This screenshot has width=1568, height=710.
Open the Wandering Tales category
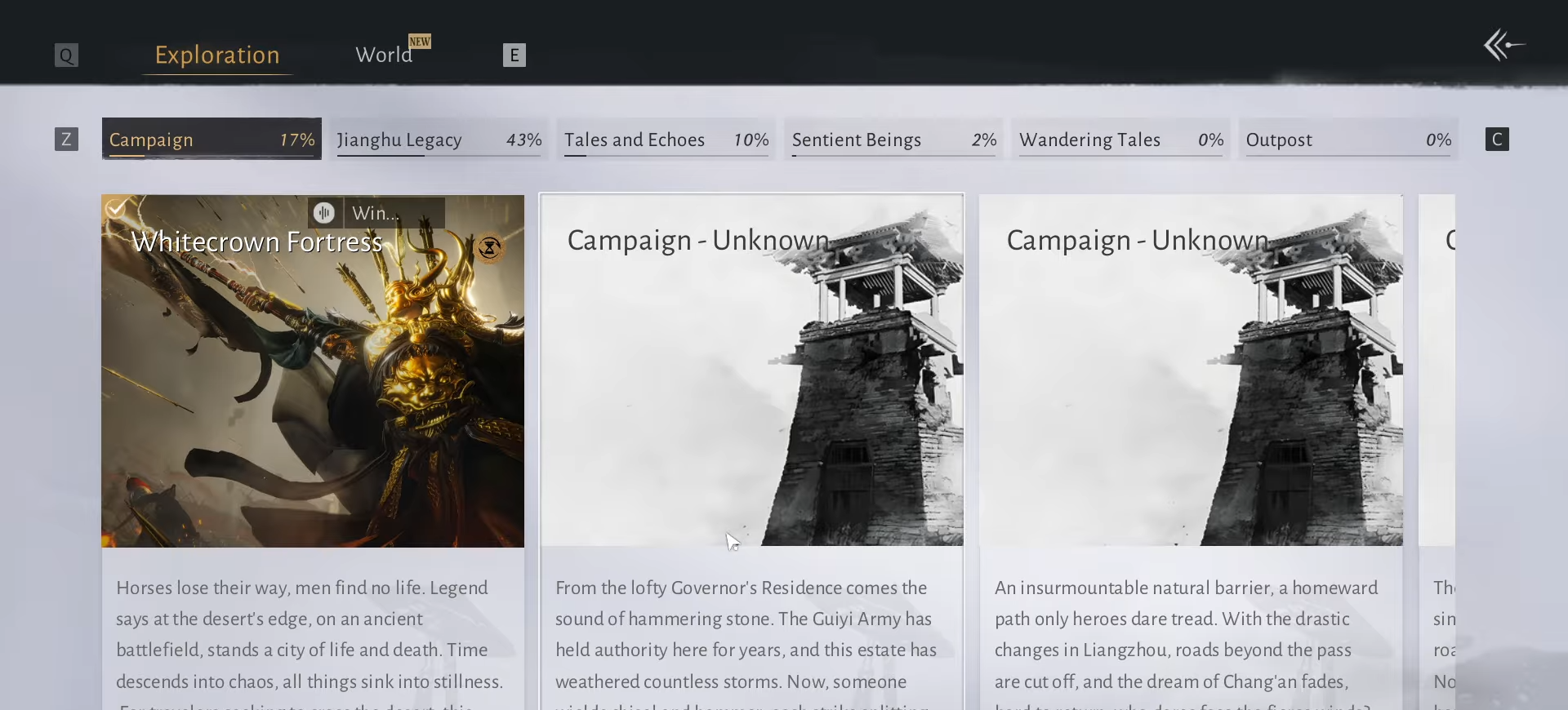[1120, 140]
